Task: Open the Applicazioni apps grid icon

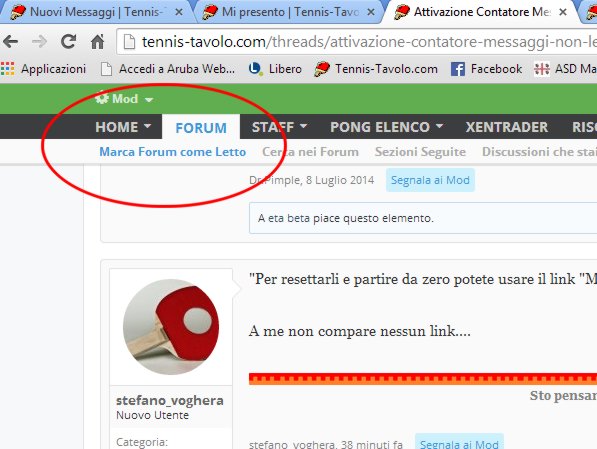Action: click(x=7, y=69)
